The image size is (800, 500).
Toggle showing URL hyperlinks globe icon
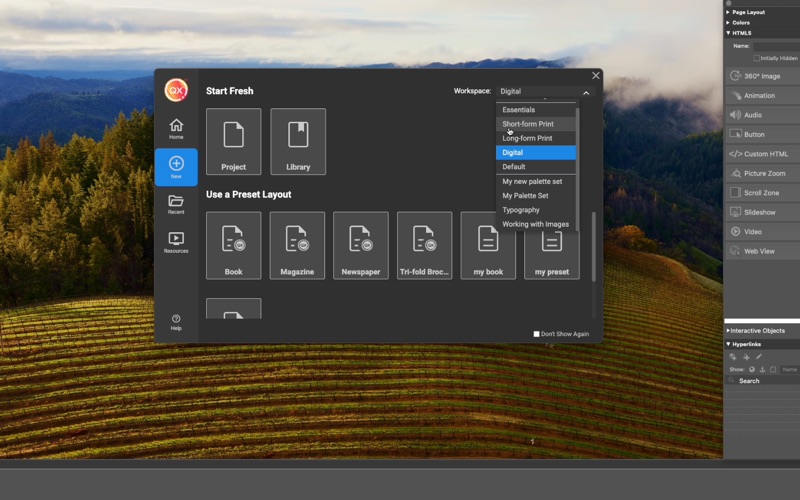tap(752, 369)
